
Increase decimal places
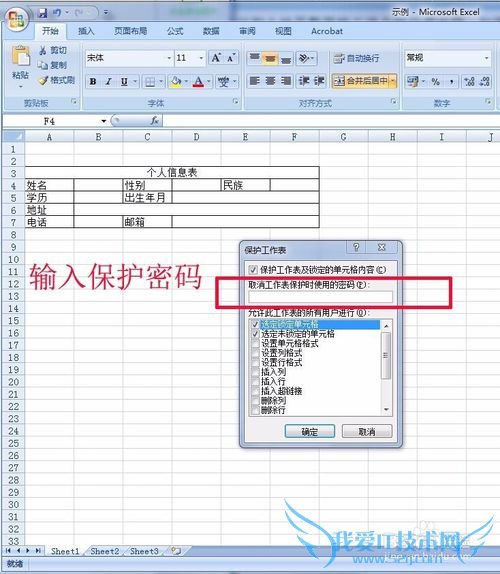(469, 81)
